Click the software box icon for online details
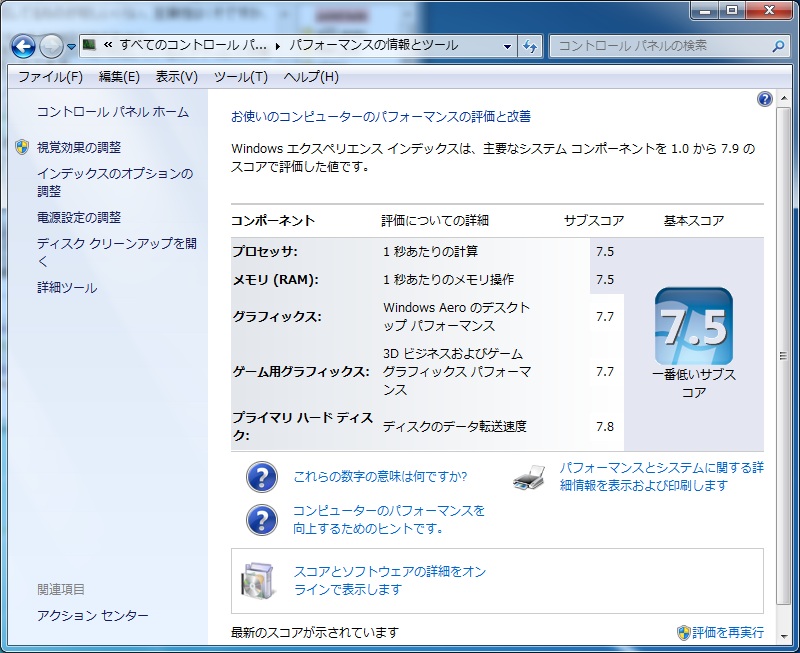800x653 pixels. tap(258, 580)
